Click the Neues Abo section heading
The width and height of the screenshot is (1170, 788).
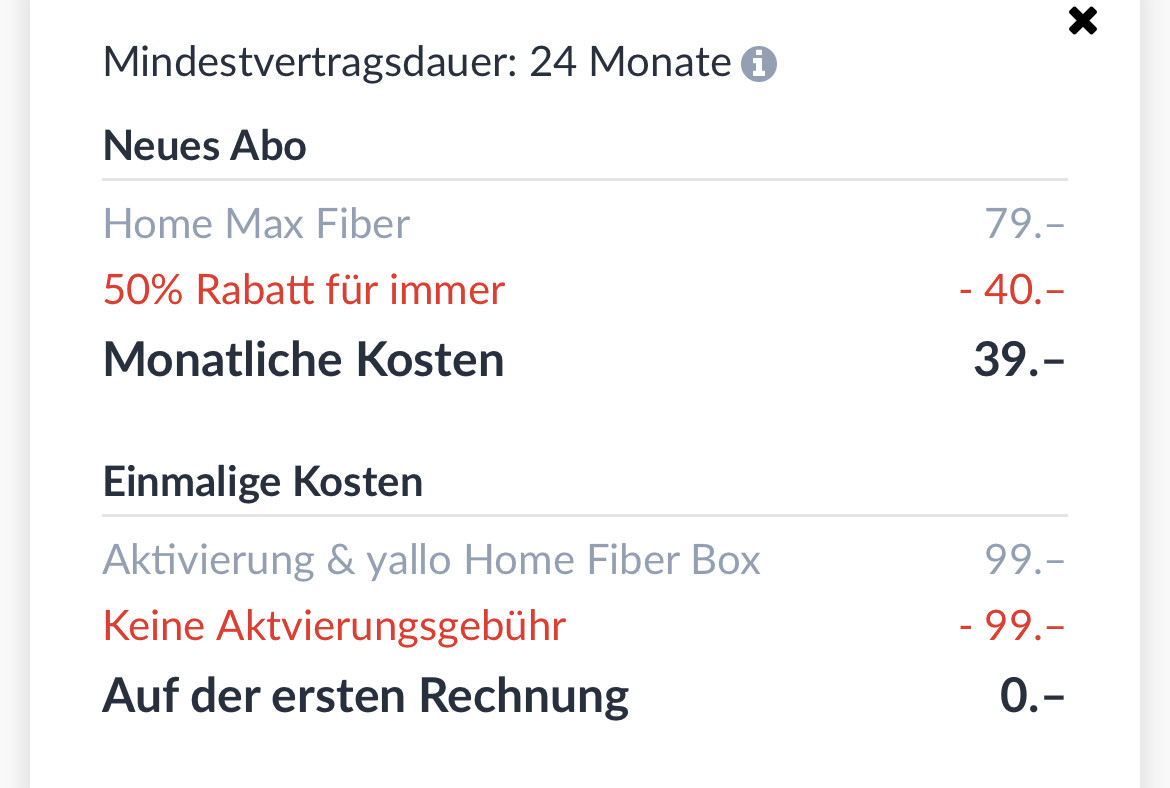pyautogui.click(x=205, y=146)
